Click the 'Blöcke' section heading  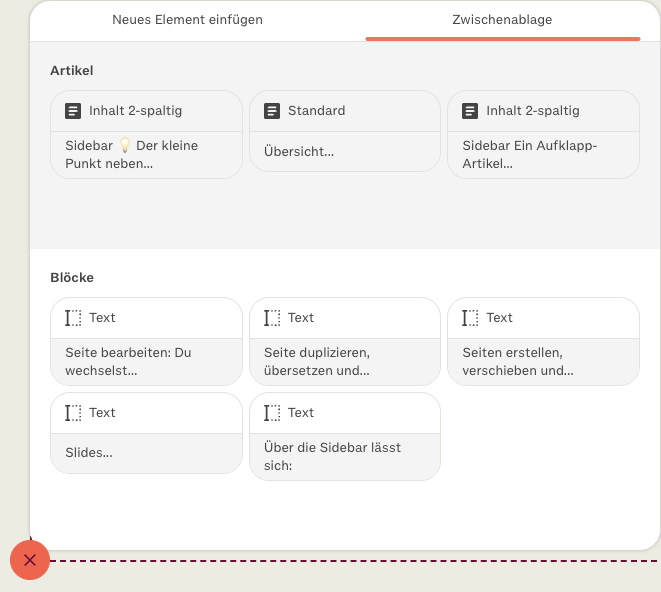[x=72, y=277]
